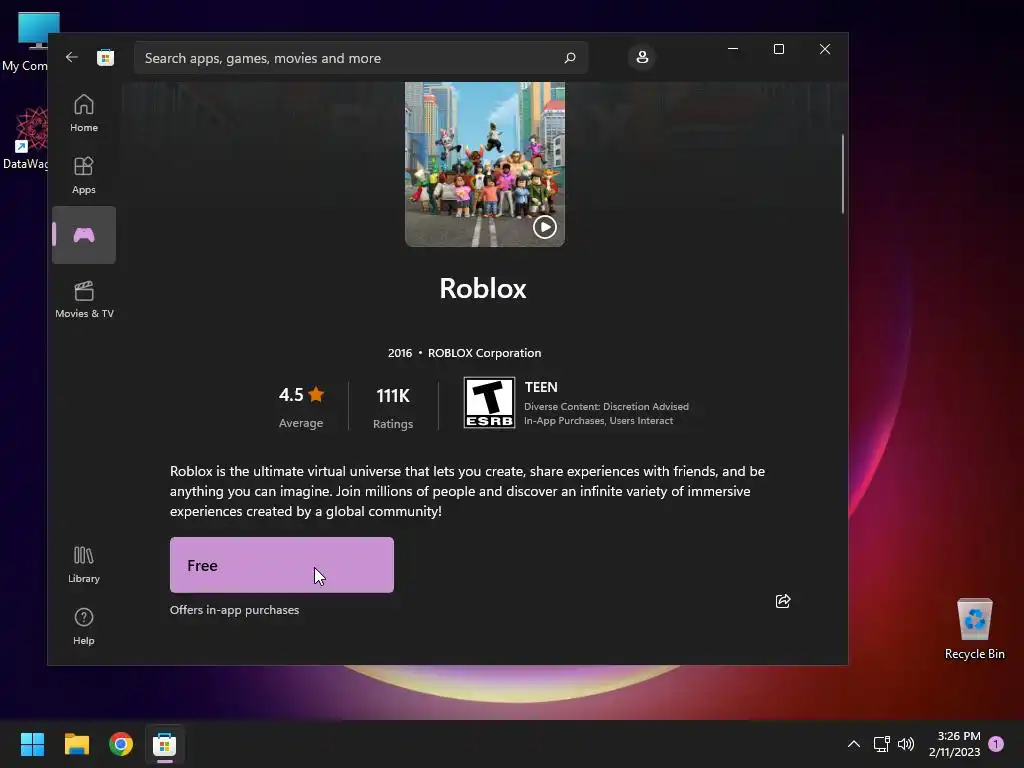The image size is (1024, 768).
Task: Launch Google Chrome from the taskbar
Action: coord(121,744)
